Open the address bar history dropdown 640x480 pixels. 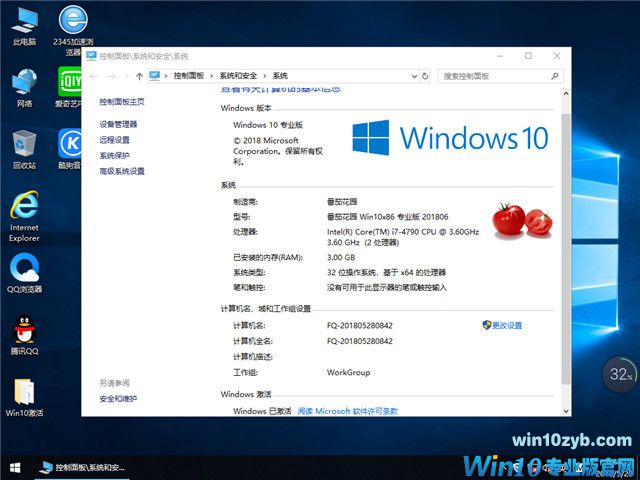pos(414,76)
